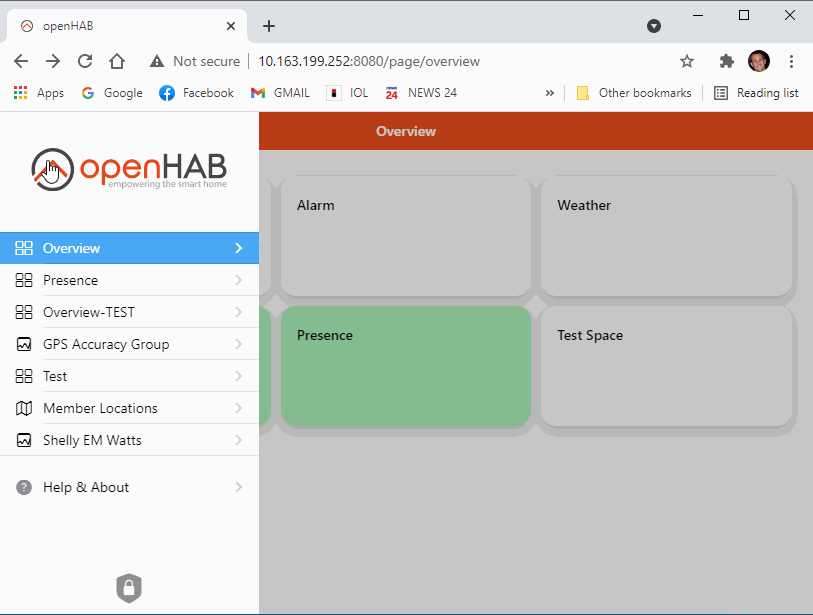Open Help & About from the sidebar

pos(86,487)
